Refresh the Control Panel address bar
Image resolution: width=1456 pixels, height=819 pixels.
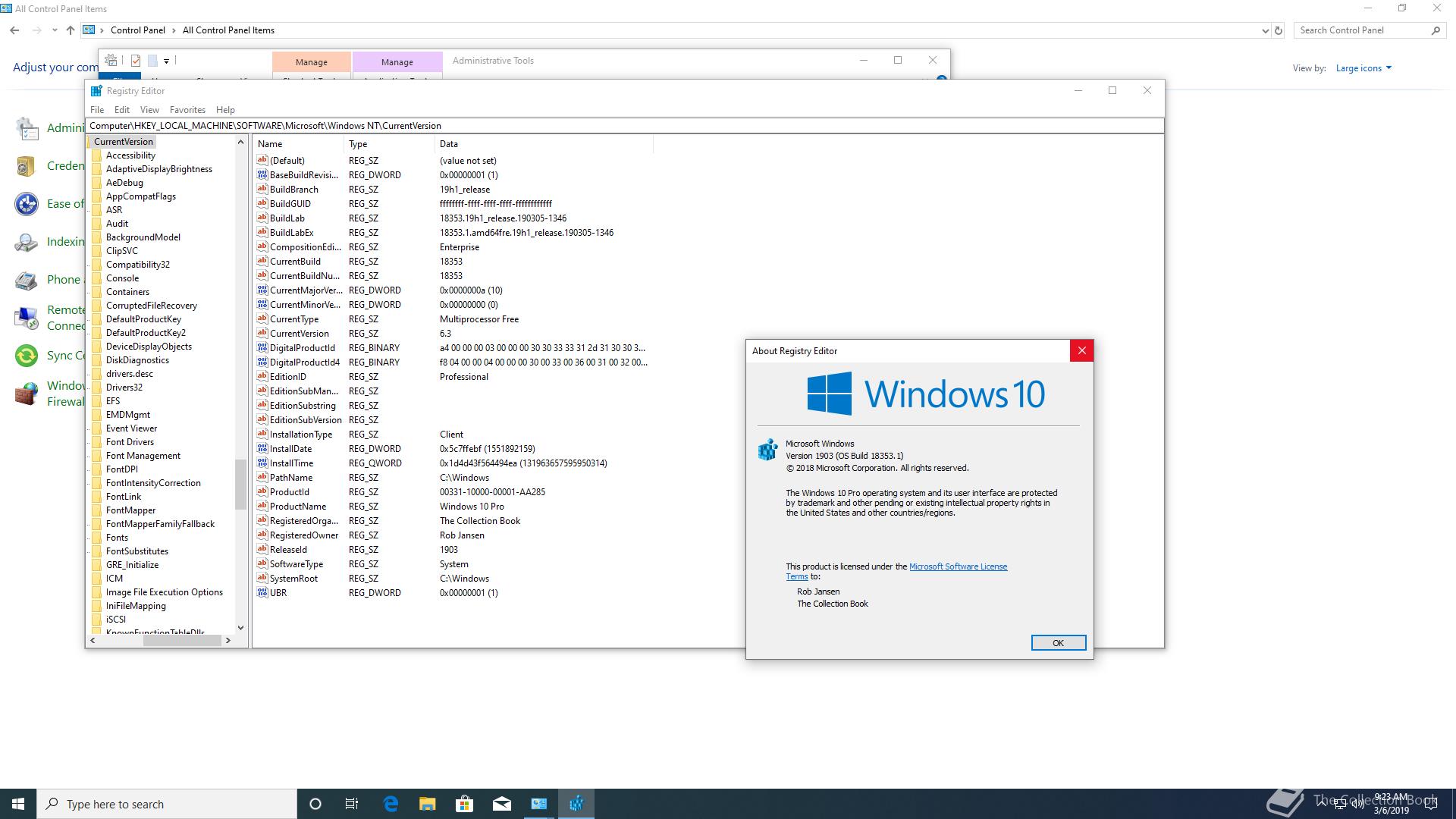click(x=1279, y=30)
